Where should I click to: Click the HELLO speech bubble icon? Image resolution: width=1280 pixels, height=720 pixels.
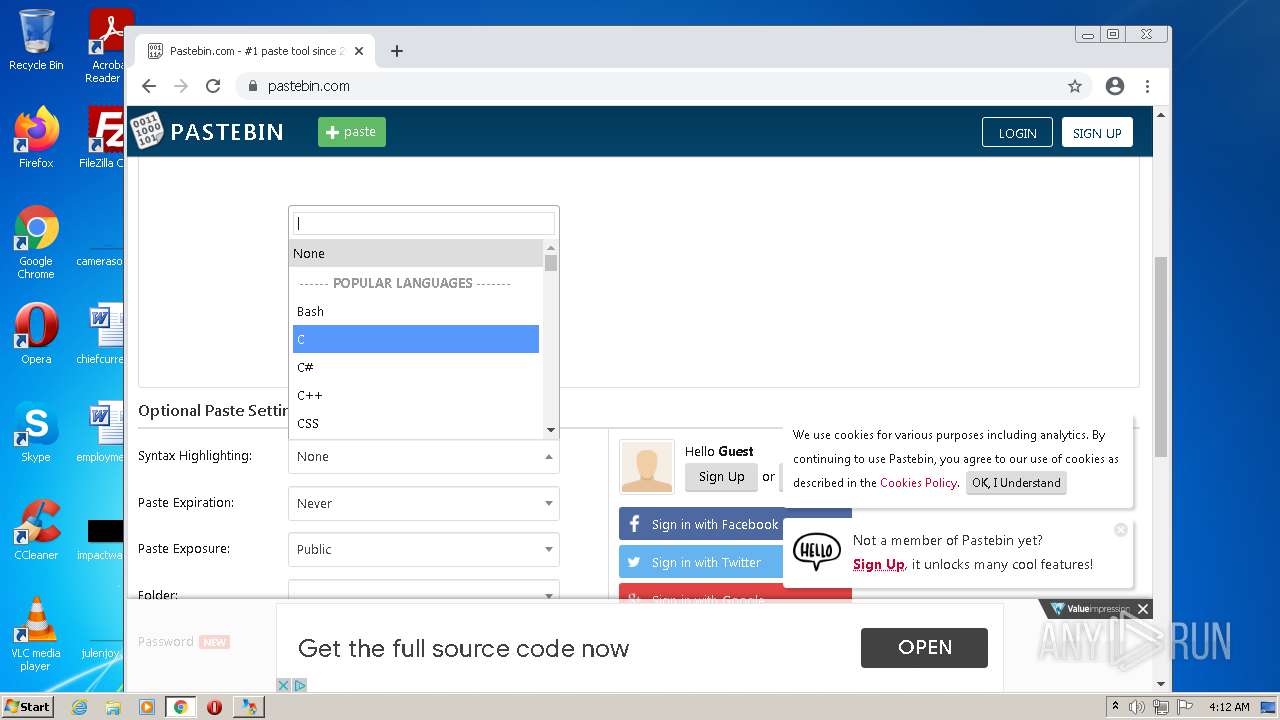click(817, 551)
